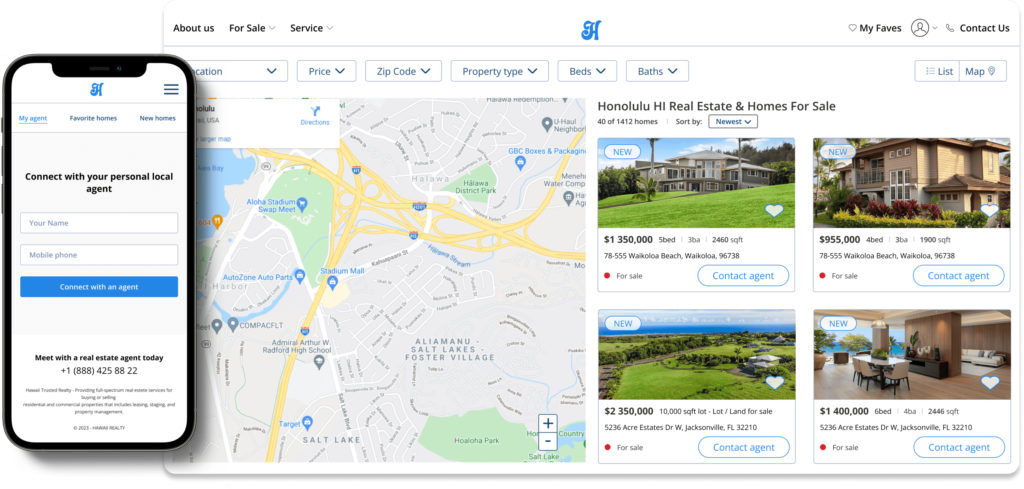Select New homes tab on phone
Viewport: 1024px width, 489px height.
[157, 118]
